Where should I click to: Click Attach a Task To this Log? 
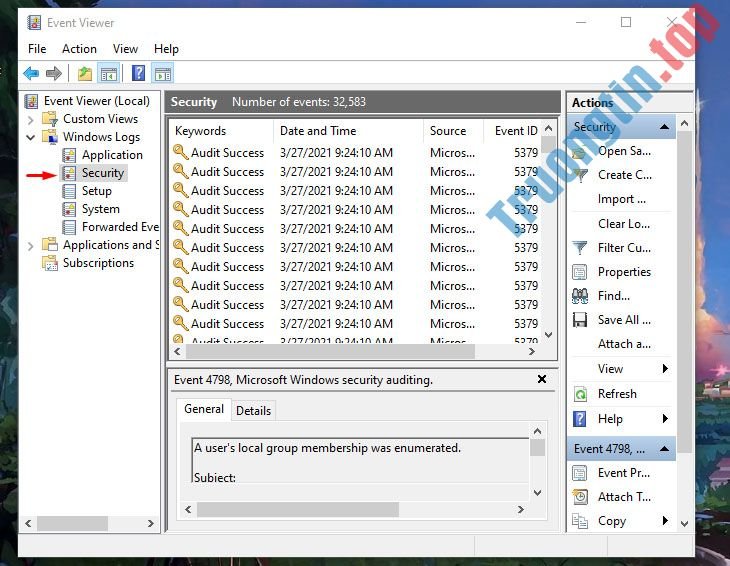(624, 344)
